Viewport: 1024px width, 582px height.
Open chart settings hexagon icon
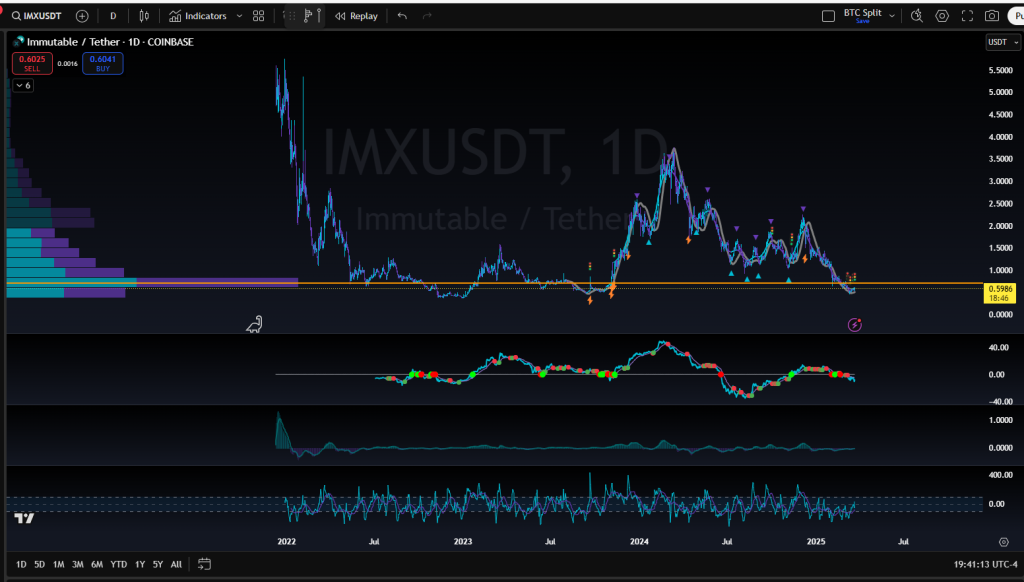click(x=942, y=16)
